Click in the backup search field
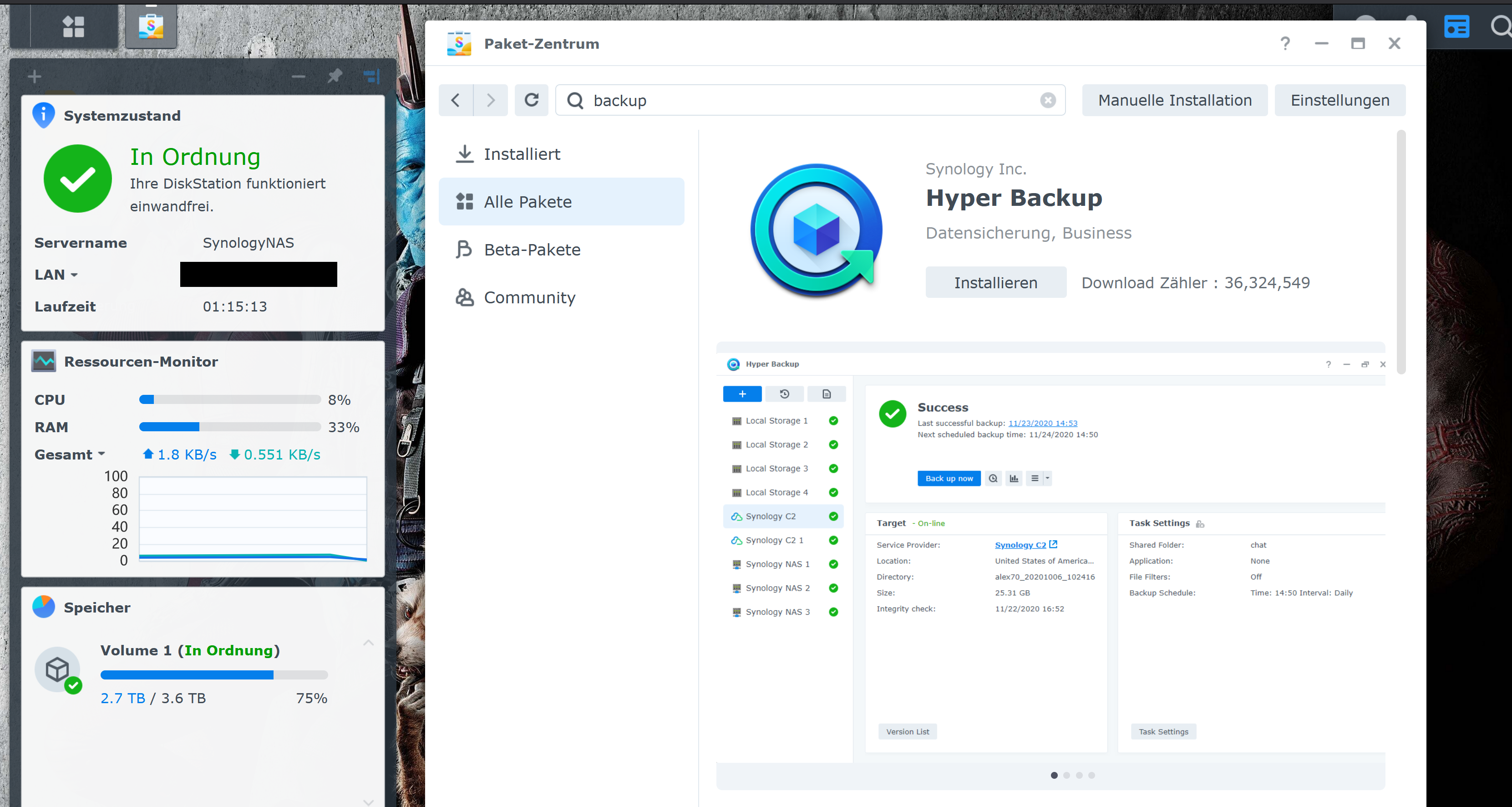 [x=810, y=101]
